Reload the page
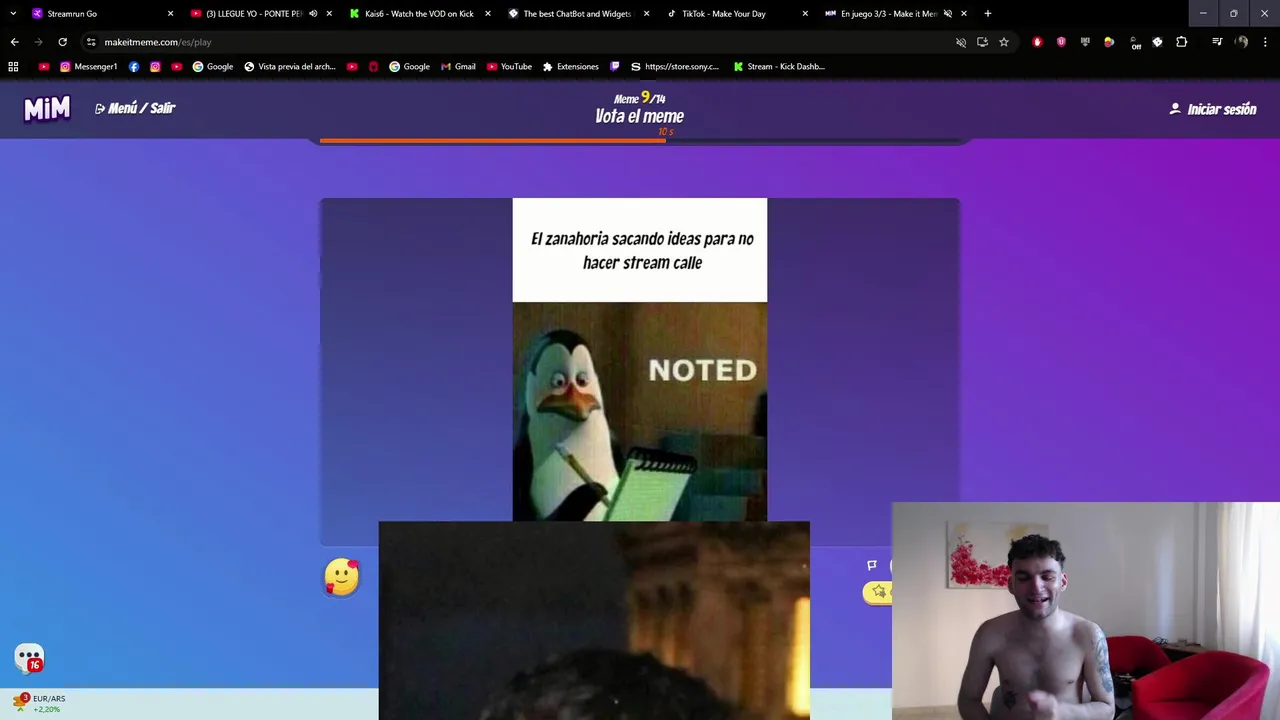 coord(62,42)
